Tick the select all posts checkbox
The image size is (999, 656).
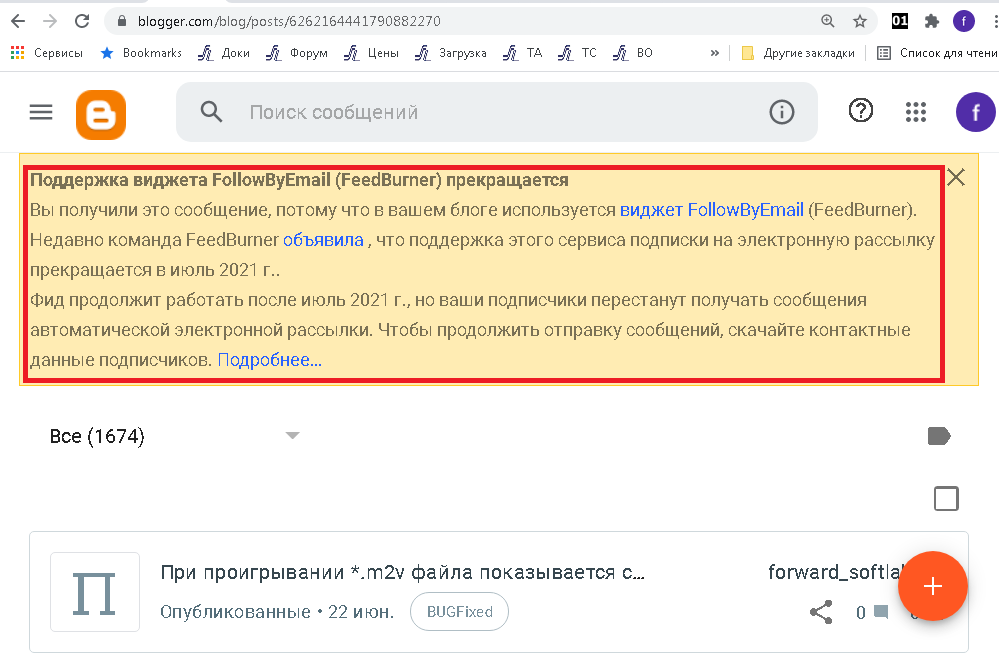(946, 499)
